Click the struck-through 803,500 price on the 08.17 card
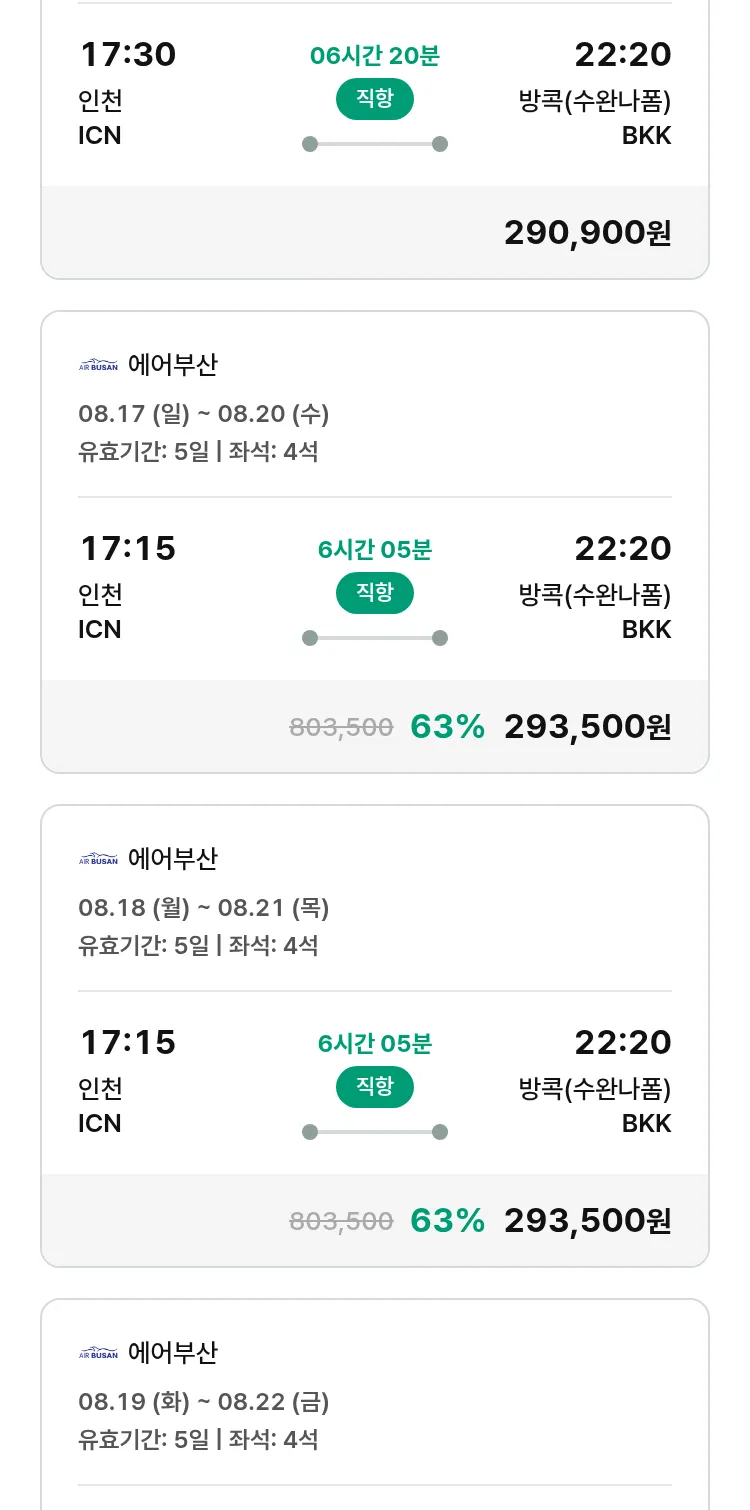 [x=341, y=727]
